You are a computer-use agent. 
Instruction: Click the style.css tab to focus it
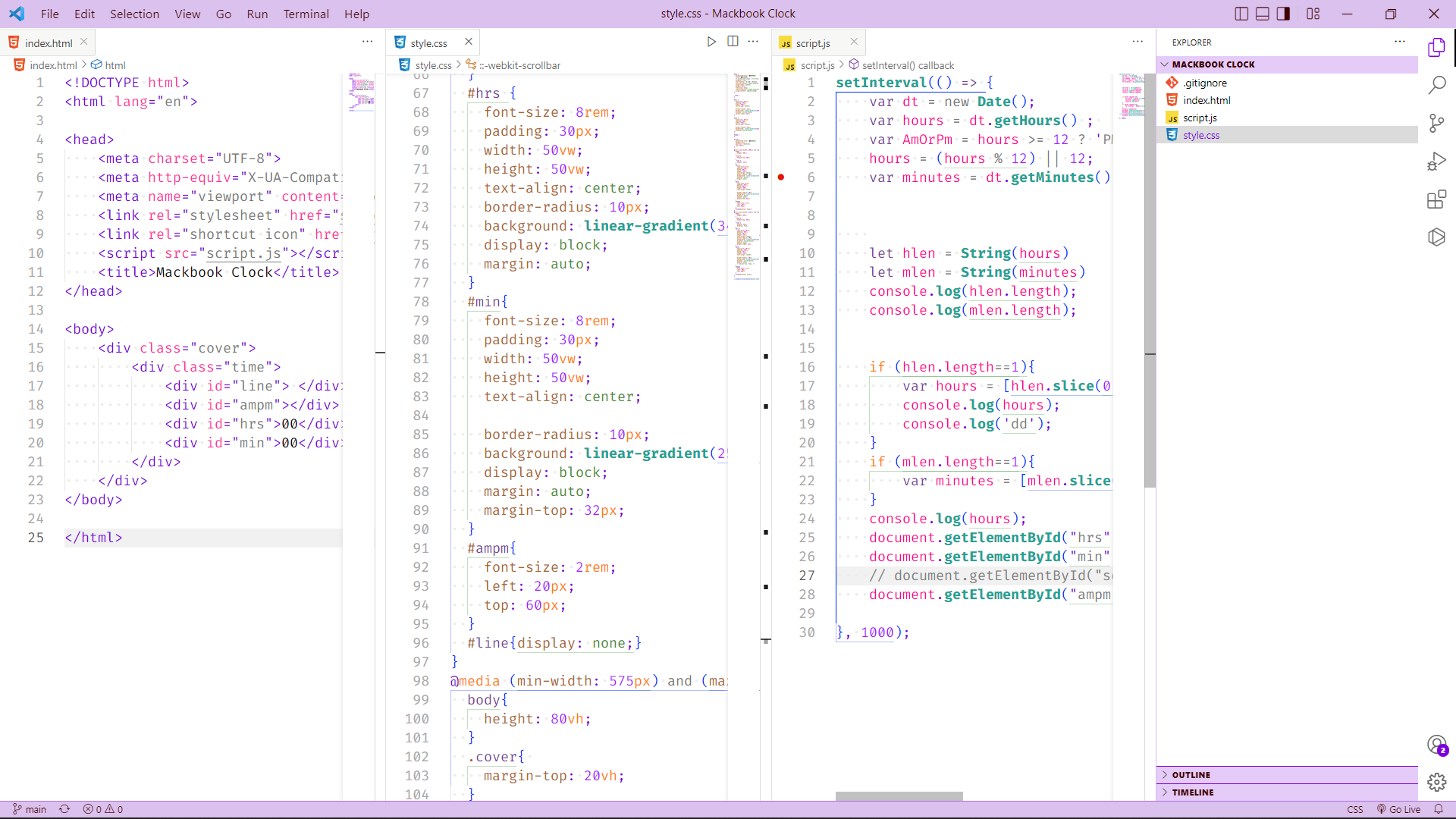(x=431, y=42)
